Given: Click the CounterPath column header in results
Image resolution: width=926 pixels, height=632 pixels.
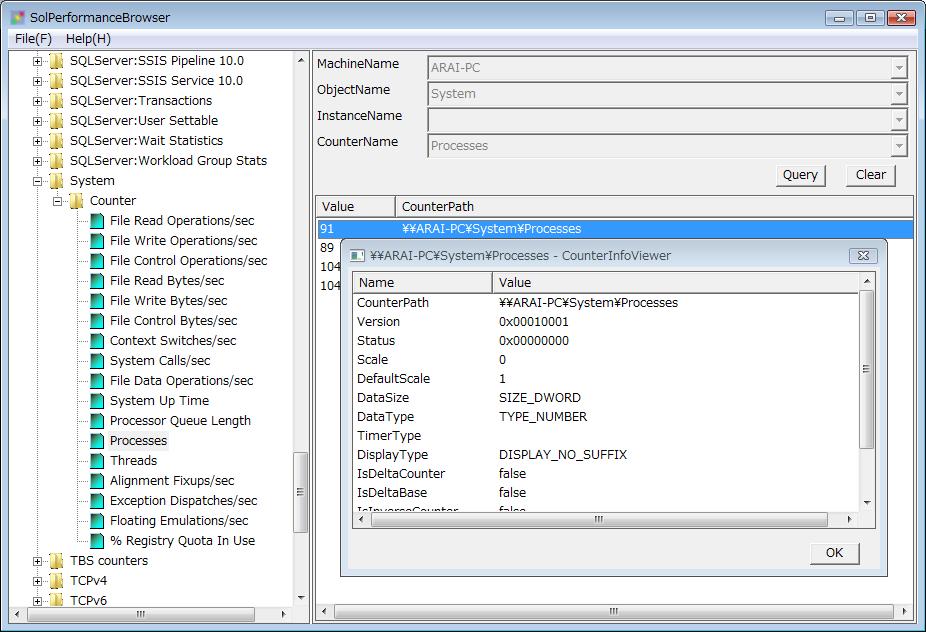Looking at the screenshot, I should tap(654, 207).
